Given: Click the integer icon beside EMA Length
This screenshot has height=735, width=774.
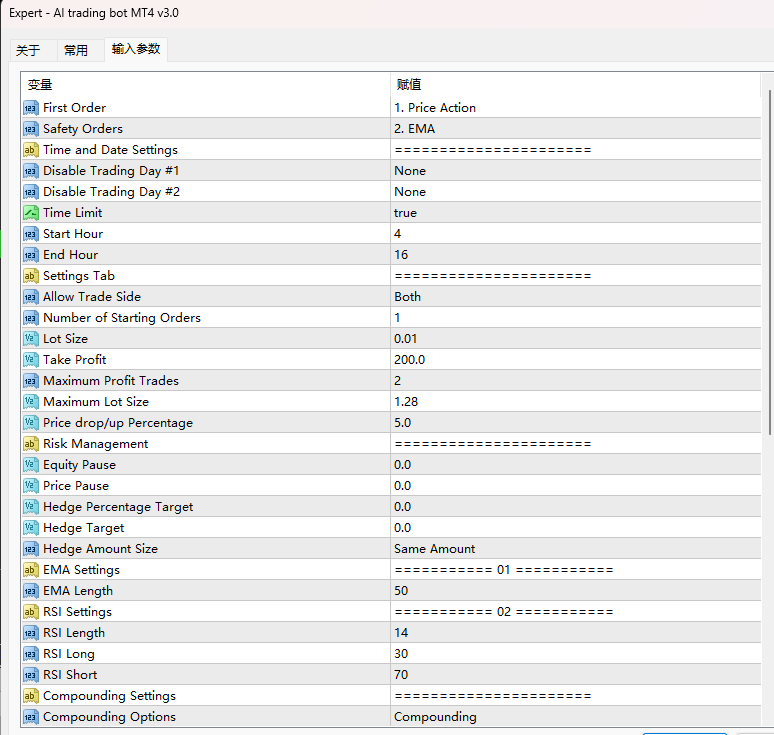Looking at the screenshot, I should pos(31,591).
